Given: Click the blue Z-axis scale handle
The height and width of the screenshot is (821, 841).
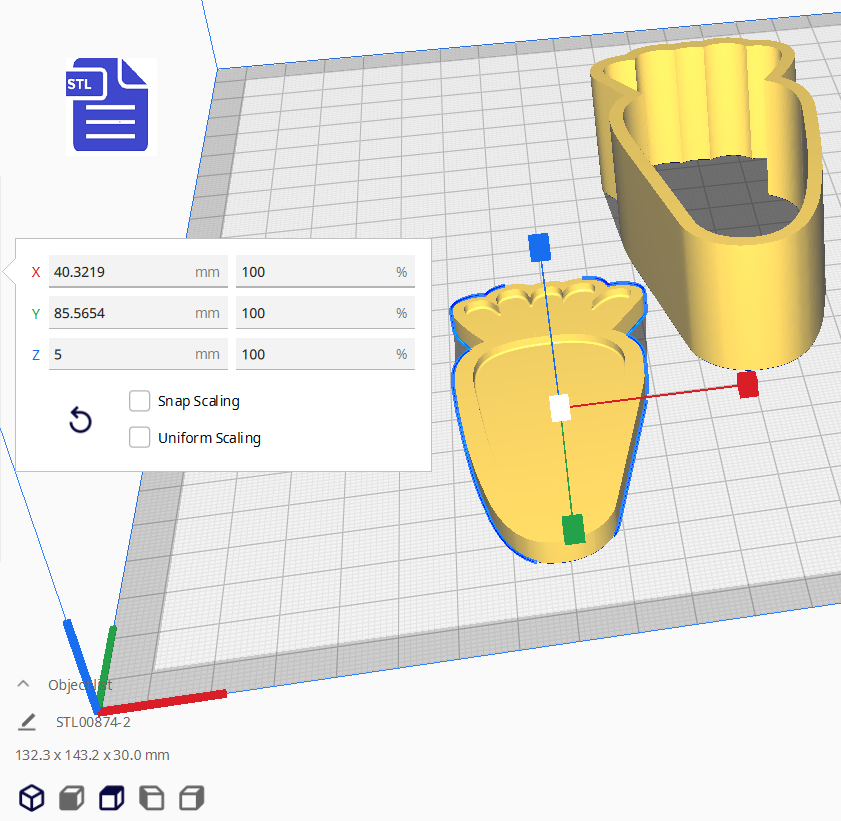Looking at the screenshot, I should 539,246.
